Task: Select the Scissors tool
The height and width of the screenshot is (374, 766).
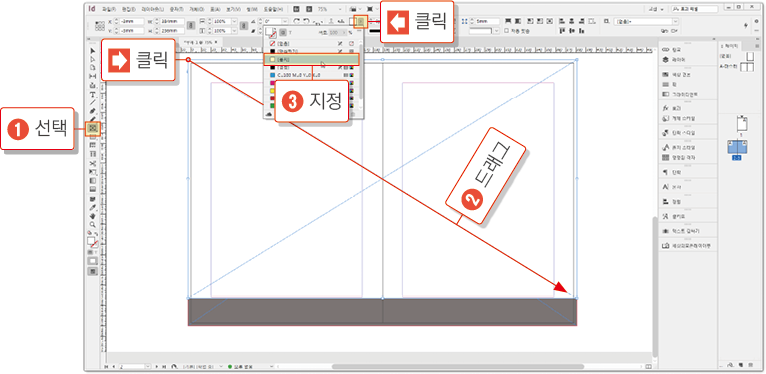Action: click(92, 163)
